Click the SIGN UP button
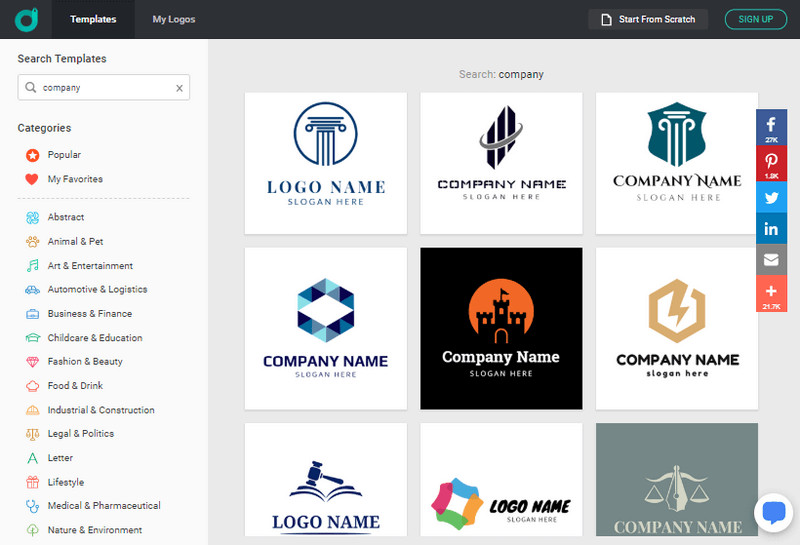 [755, 19]
